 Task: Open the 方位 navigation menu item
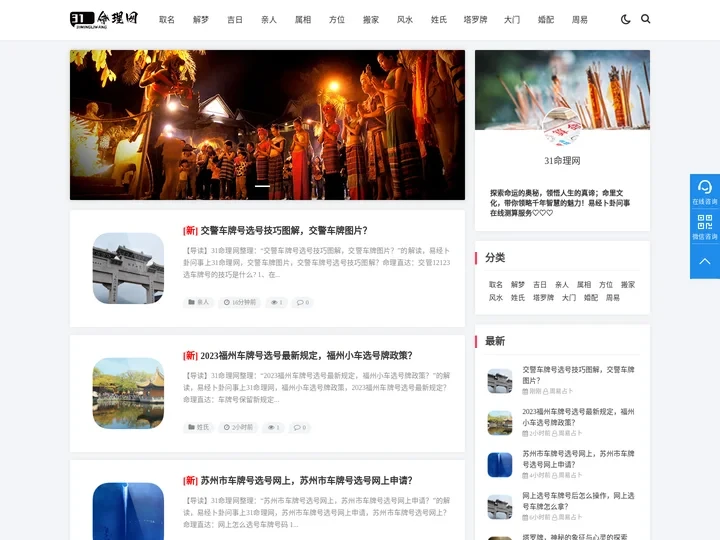(337, 20)
